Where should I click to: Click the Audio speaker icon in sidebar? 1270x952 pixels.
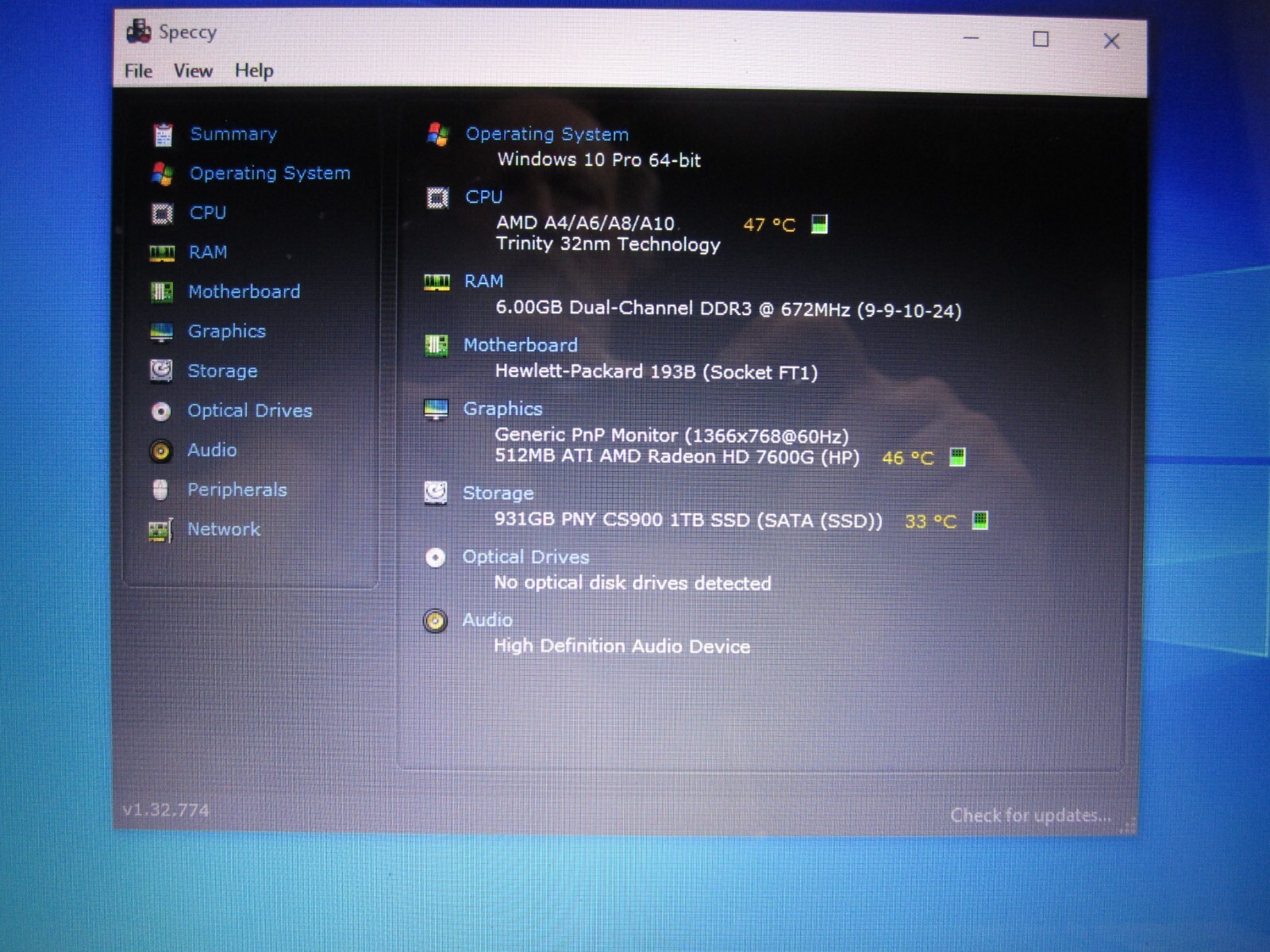coord(160,451)
